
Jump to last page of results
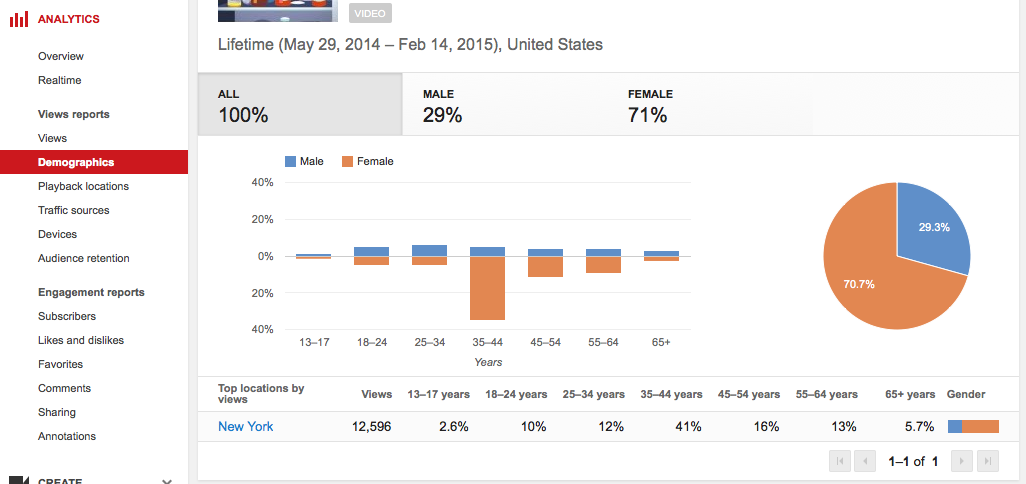pos(988,461)
